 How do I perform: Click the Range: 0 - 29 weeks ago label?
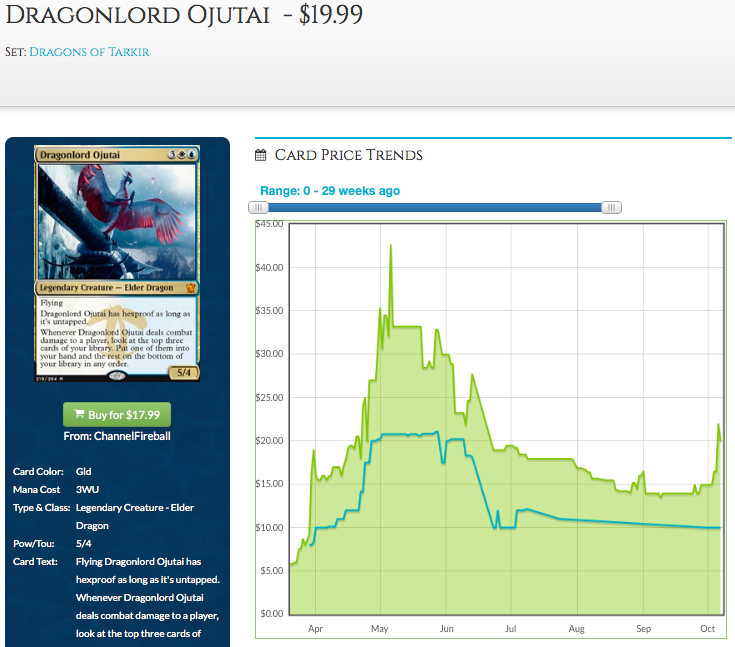pos(330,191)
